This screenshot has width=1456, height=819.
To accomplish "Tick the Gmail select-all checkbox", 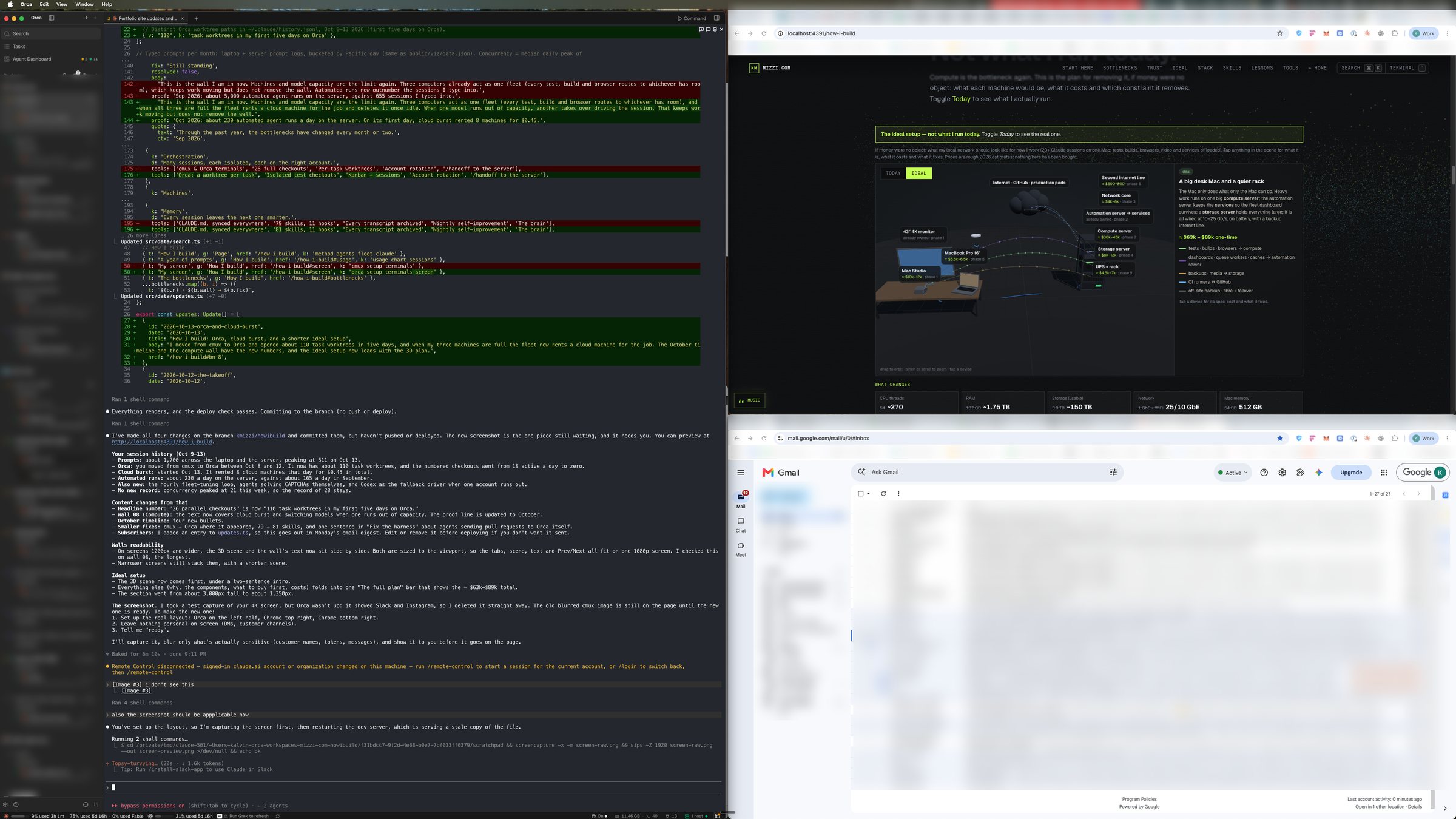I will click(860, 494).
